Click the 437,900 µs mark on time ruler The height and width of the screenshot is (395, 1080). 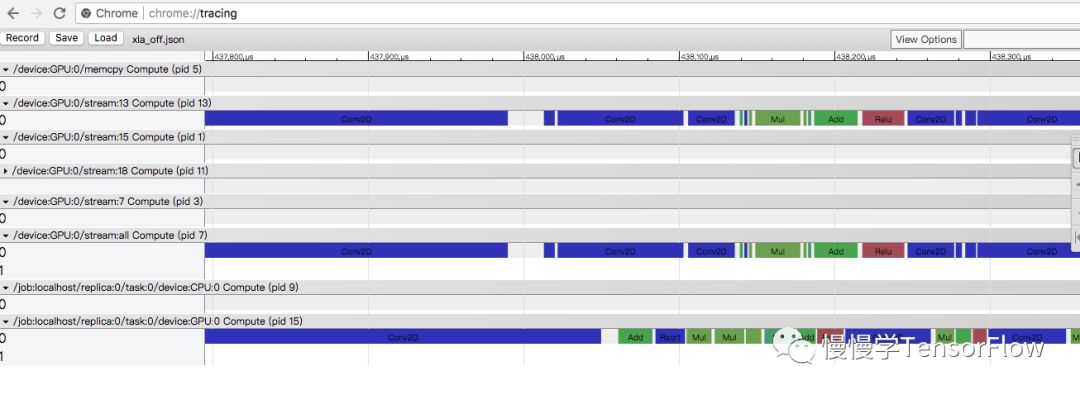click(x=389, y=57)
